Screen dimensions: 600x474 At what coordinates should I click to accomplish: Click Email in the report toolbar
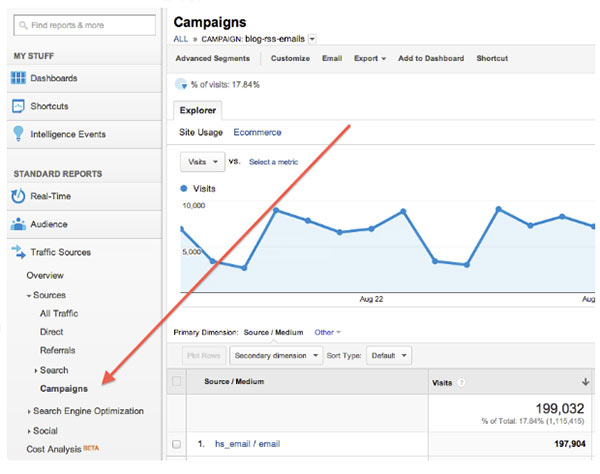coord(332,58)
